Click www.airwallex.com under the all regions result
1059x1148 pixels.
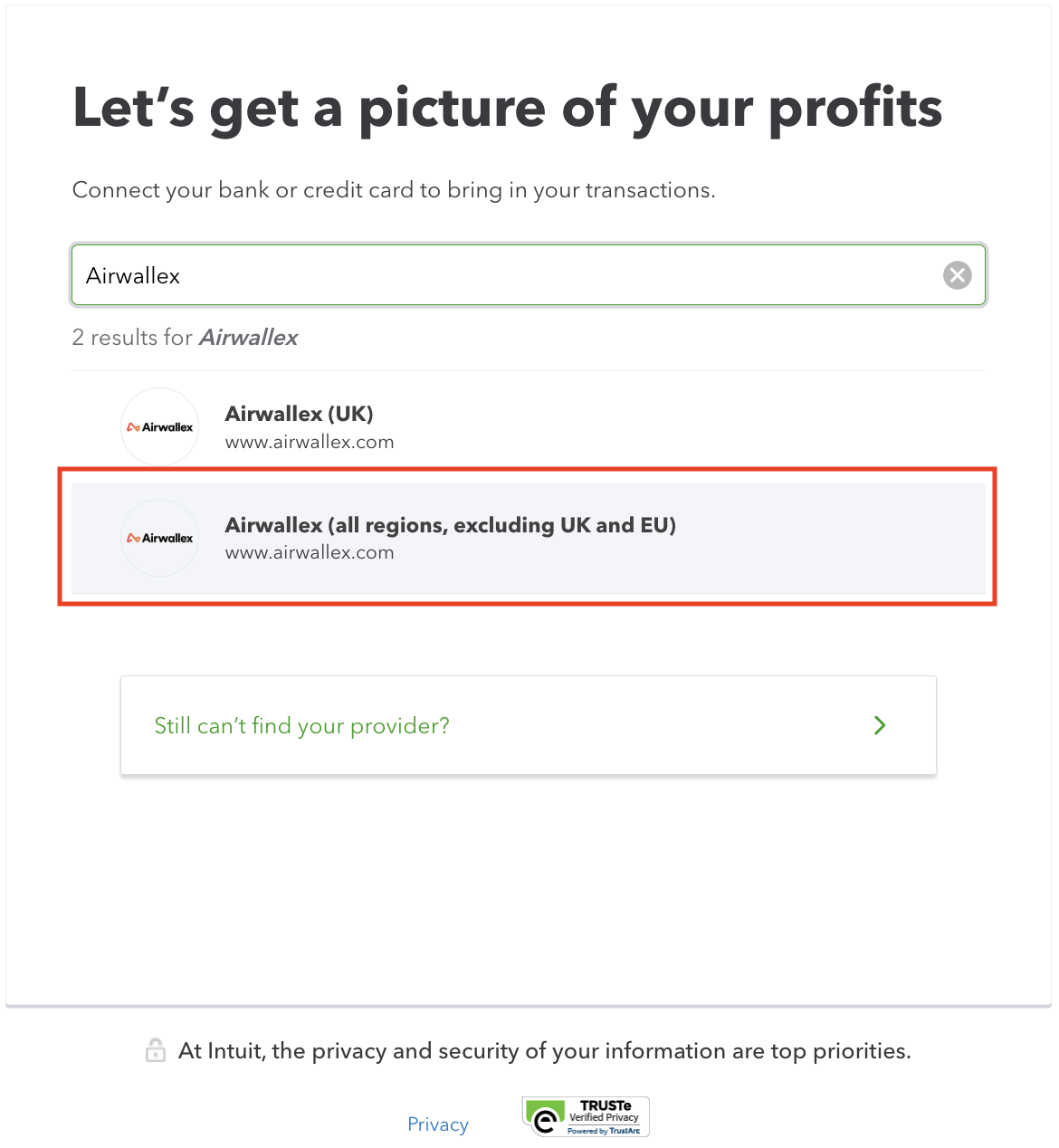310,553
